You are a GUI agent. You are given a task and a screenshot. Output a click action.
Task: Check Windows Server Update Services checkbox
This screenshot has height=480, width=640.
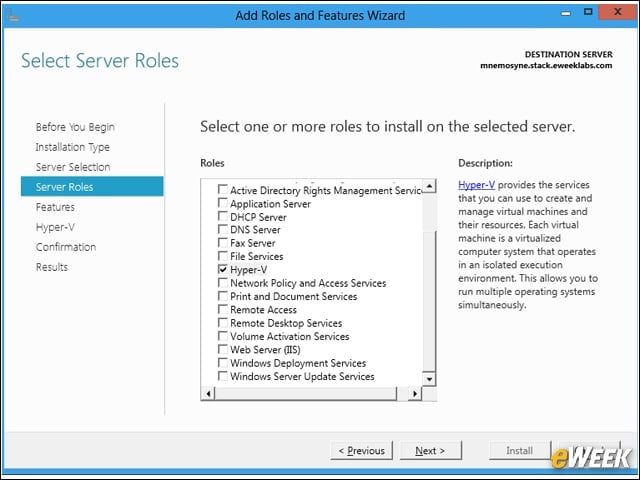(x=223, y=376)
